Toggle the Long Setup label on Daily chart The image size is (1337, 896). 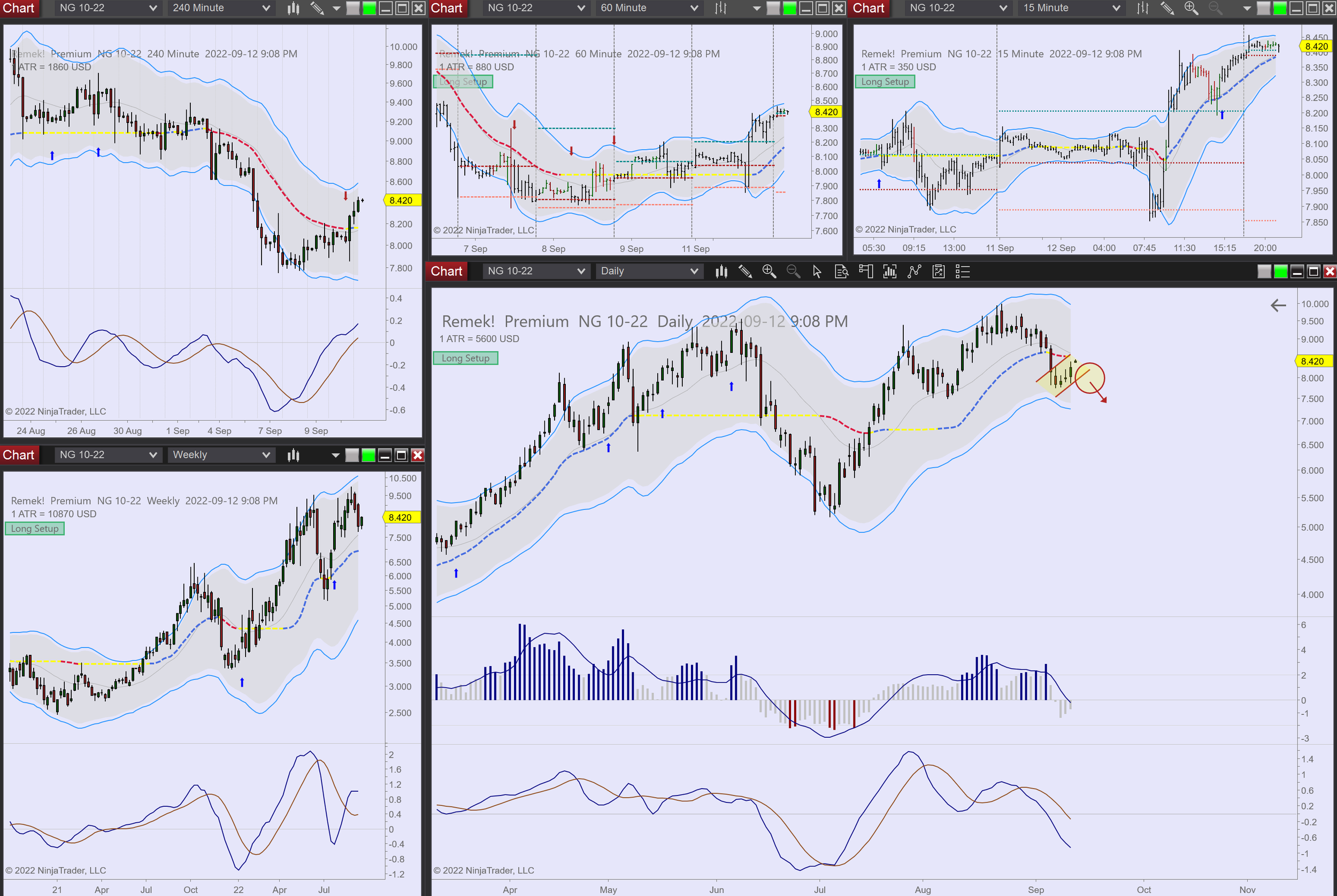[465, 358]
